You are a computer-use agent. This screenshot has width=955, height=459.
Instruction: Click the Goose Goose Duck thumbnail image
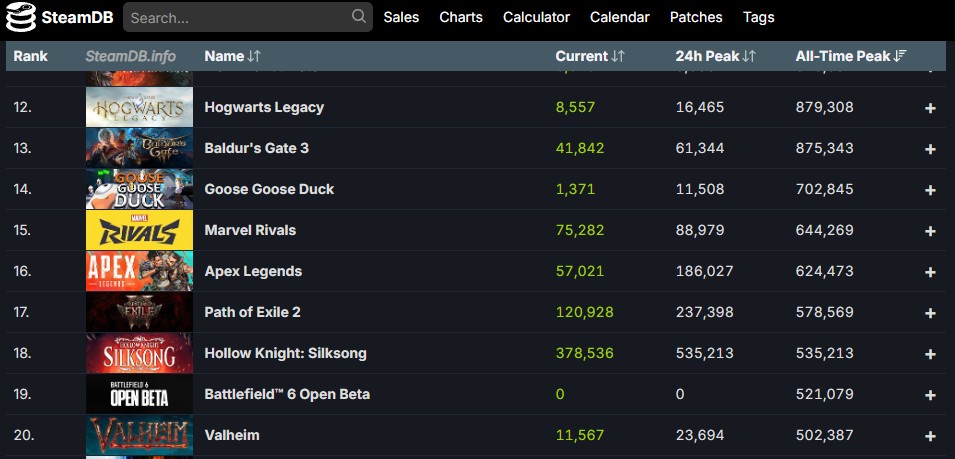139,189
